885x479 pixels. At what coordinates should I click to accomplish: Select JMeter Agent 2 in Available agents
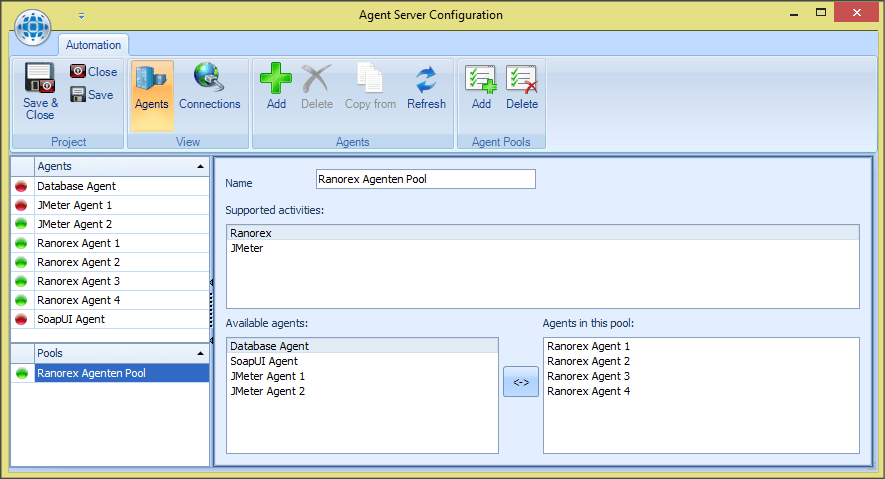point(362,391)
